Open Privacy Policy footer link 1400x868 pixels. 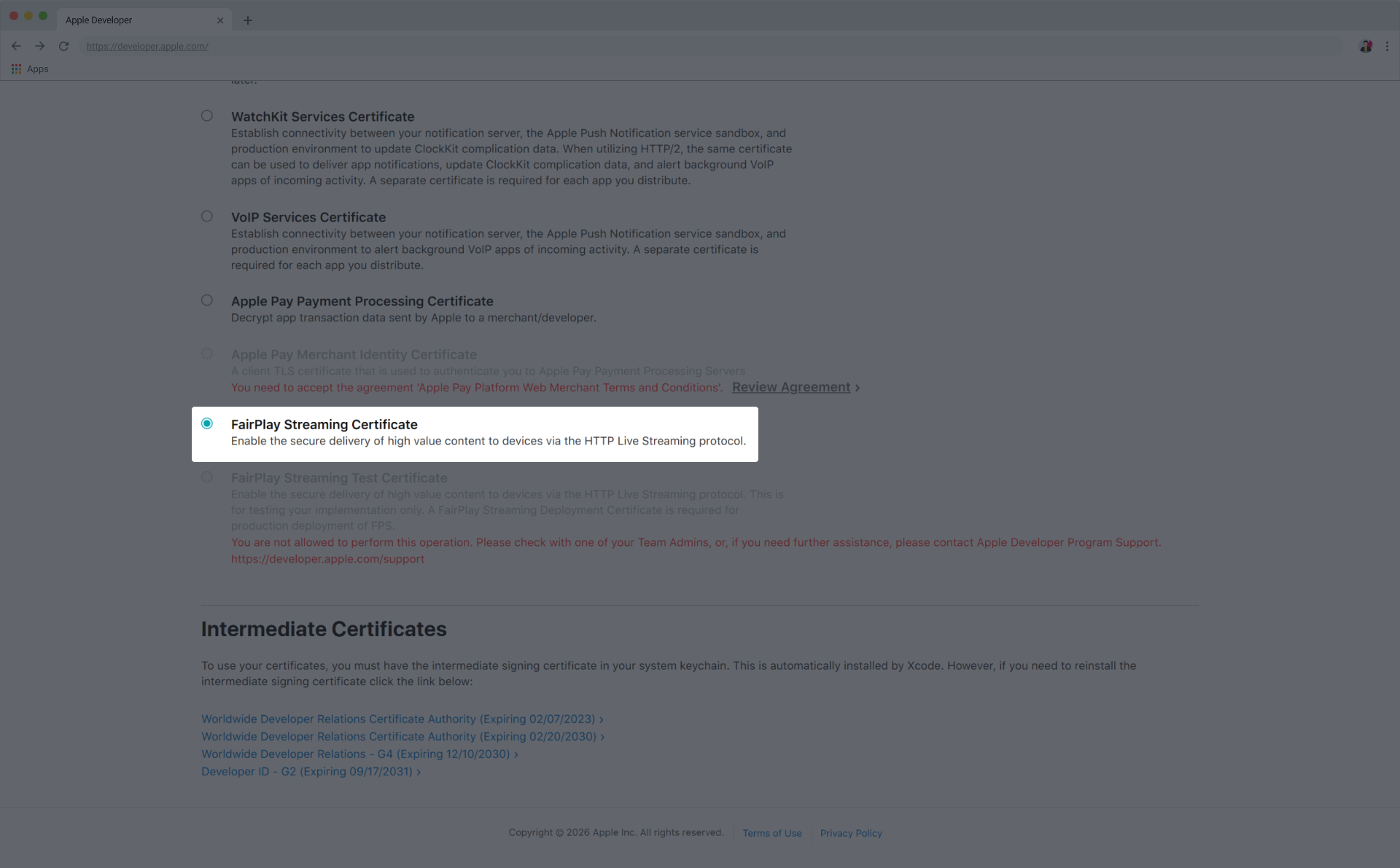(x=851, y=833)
